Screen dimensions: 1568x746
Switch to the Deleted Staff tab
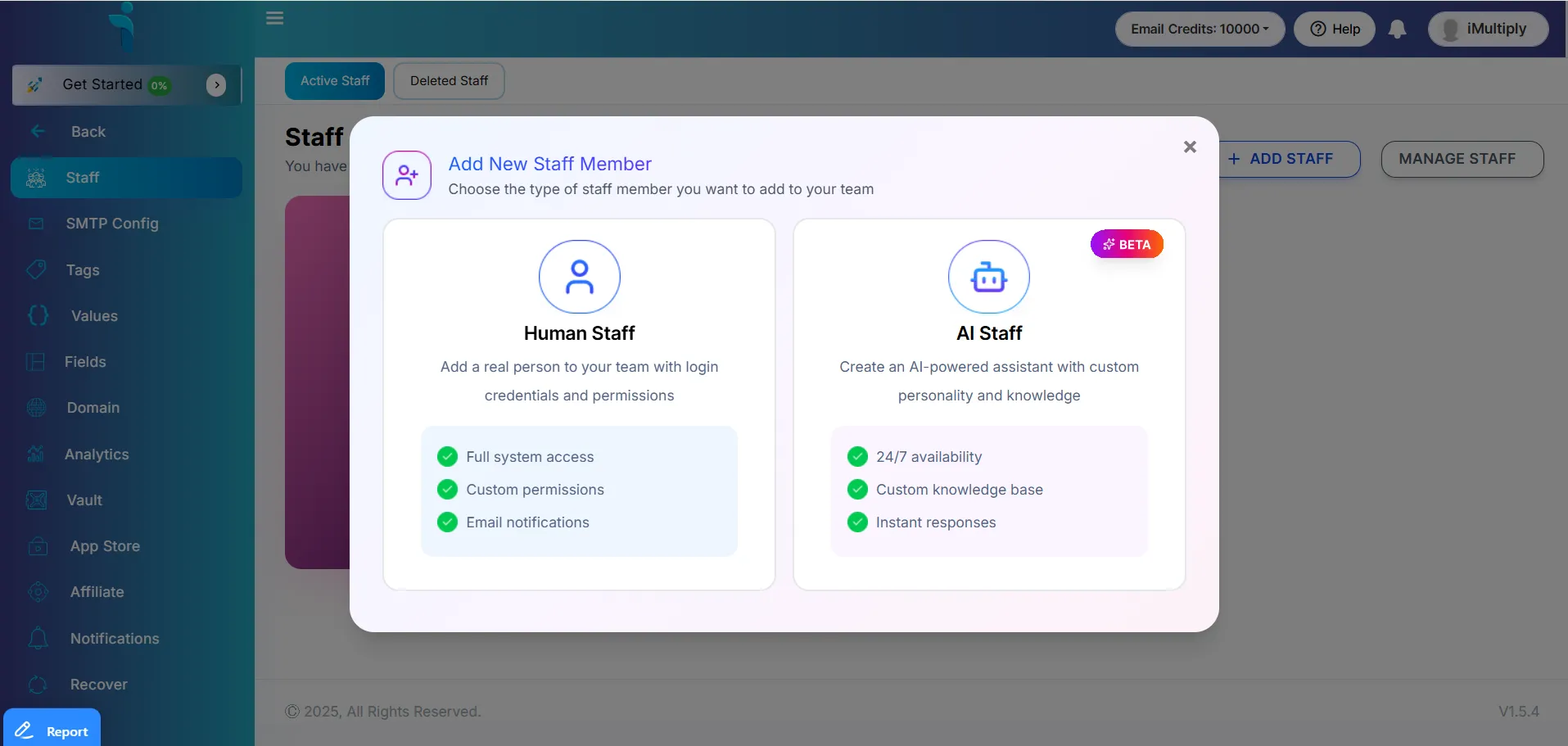point(449,81)
